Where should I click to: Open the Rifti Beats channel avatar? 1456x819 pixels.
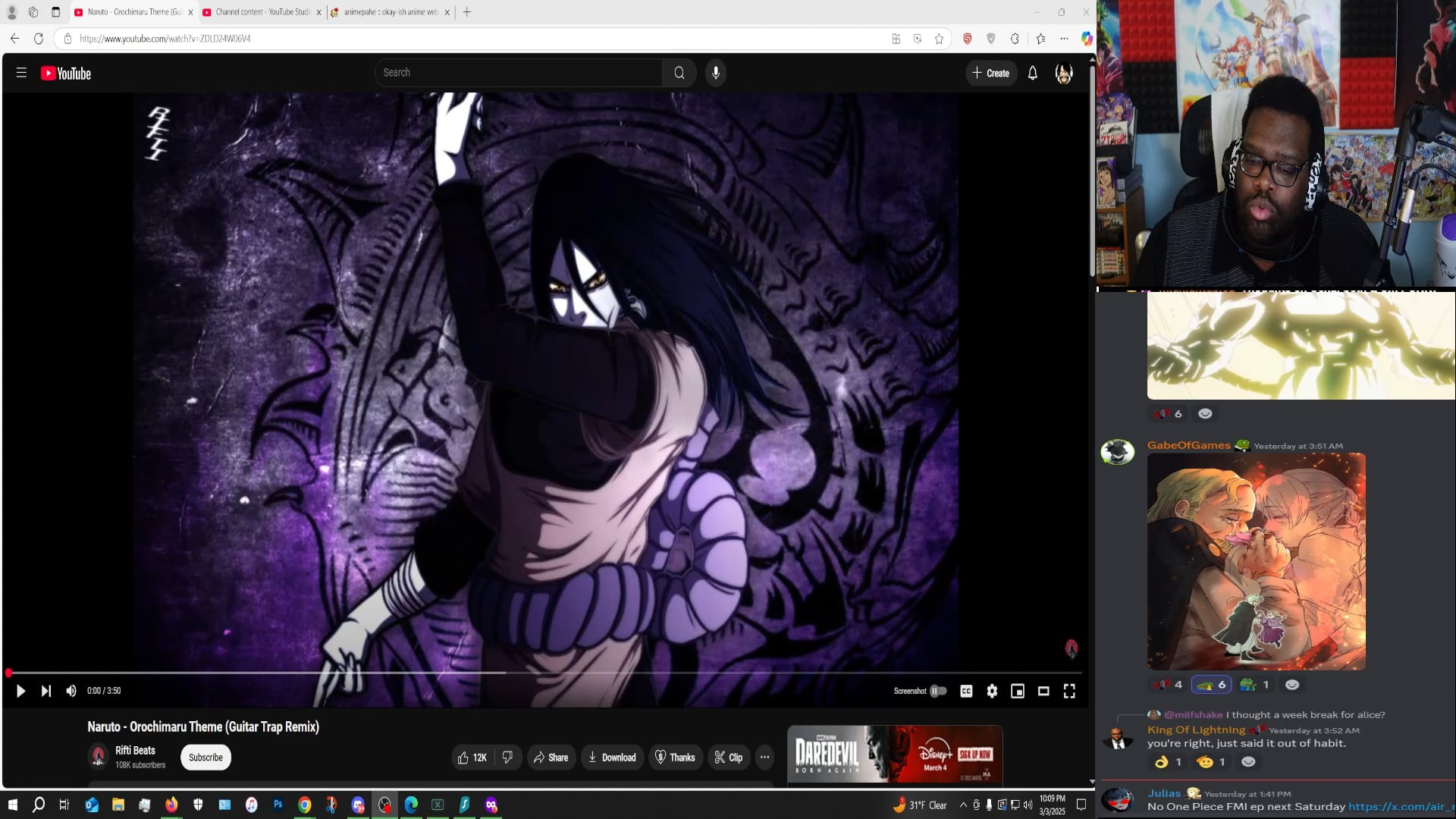point(98,757)
